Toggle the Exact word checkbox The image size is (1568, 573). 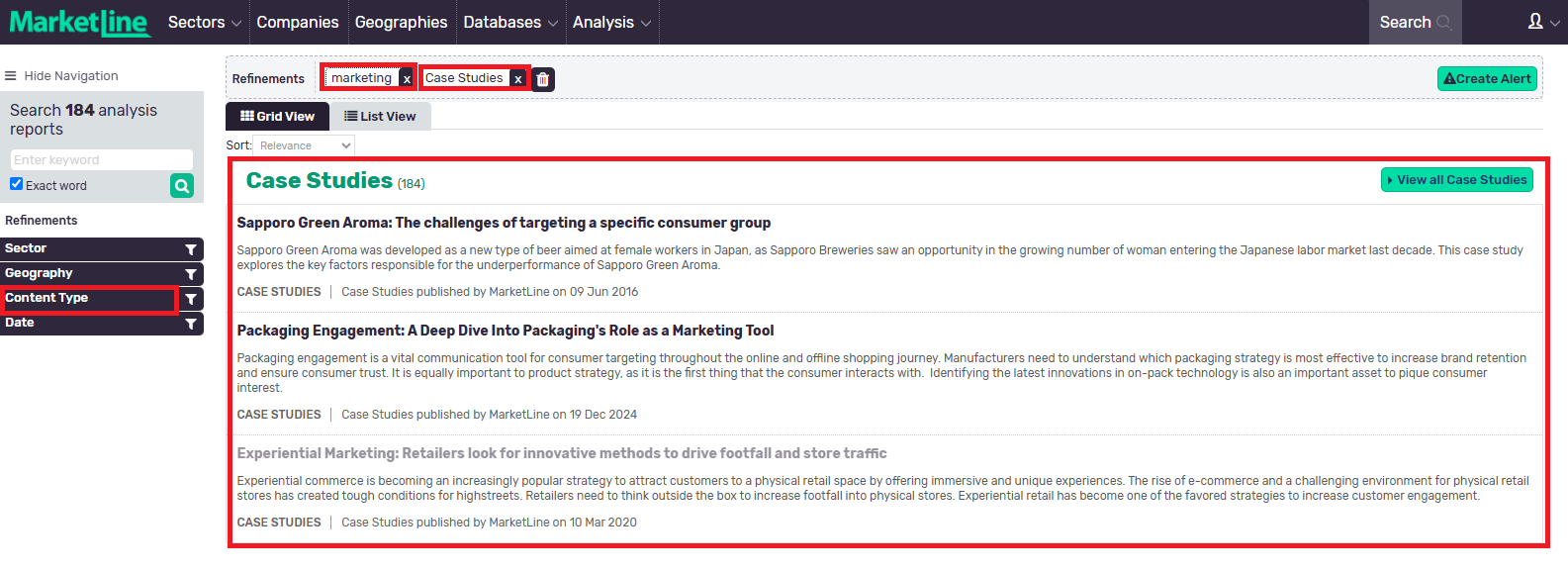(17, 184)
